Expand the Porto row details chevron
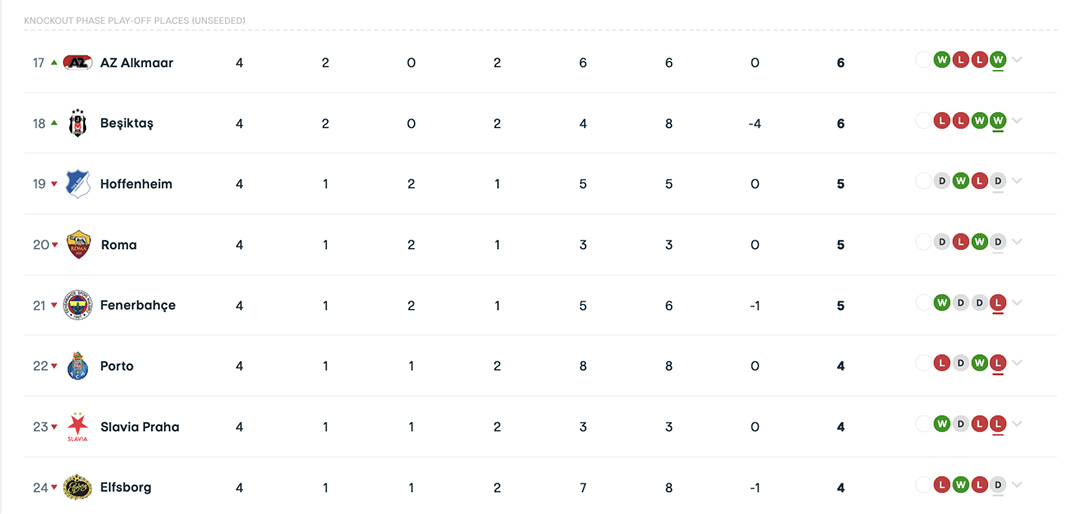This screenshot has width=1080, height=514. 1017,363
